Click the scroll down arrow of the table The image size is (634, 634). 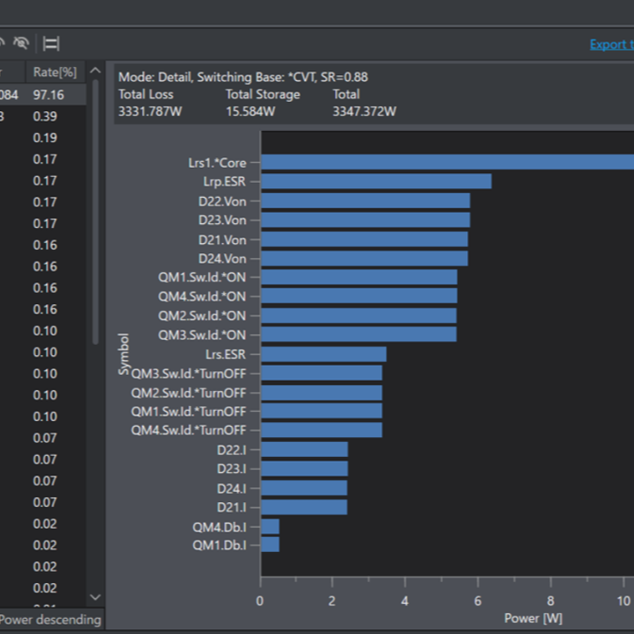pos(95,597)
